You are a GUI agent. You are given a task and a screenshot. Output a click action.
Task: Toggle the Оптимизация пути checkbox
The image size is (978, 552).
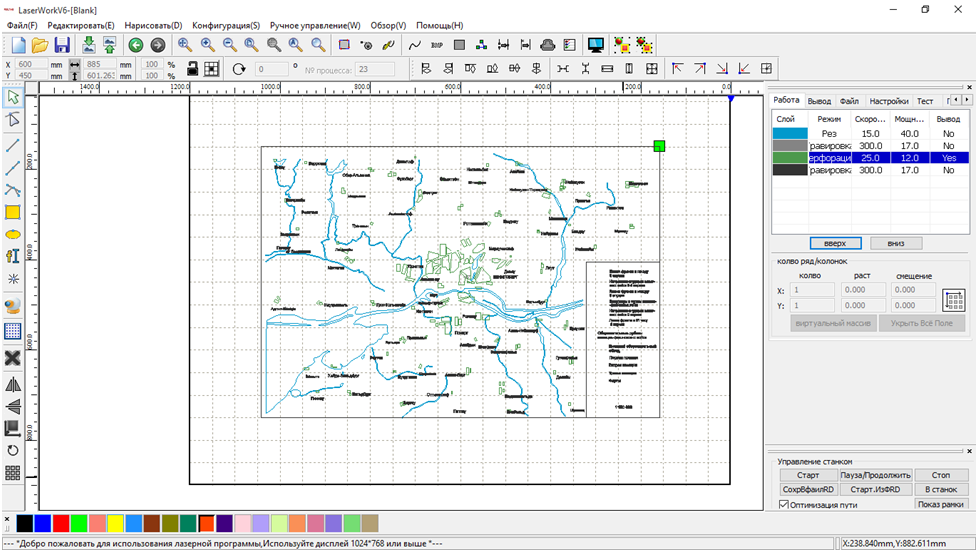[x=784, y=505]
